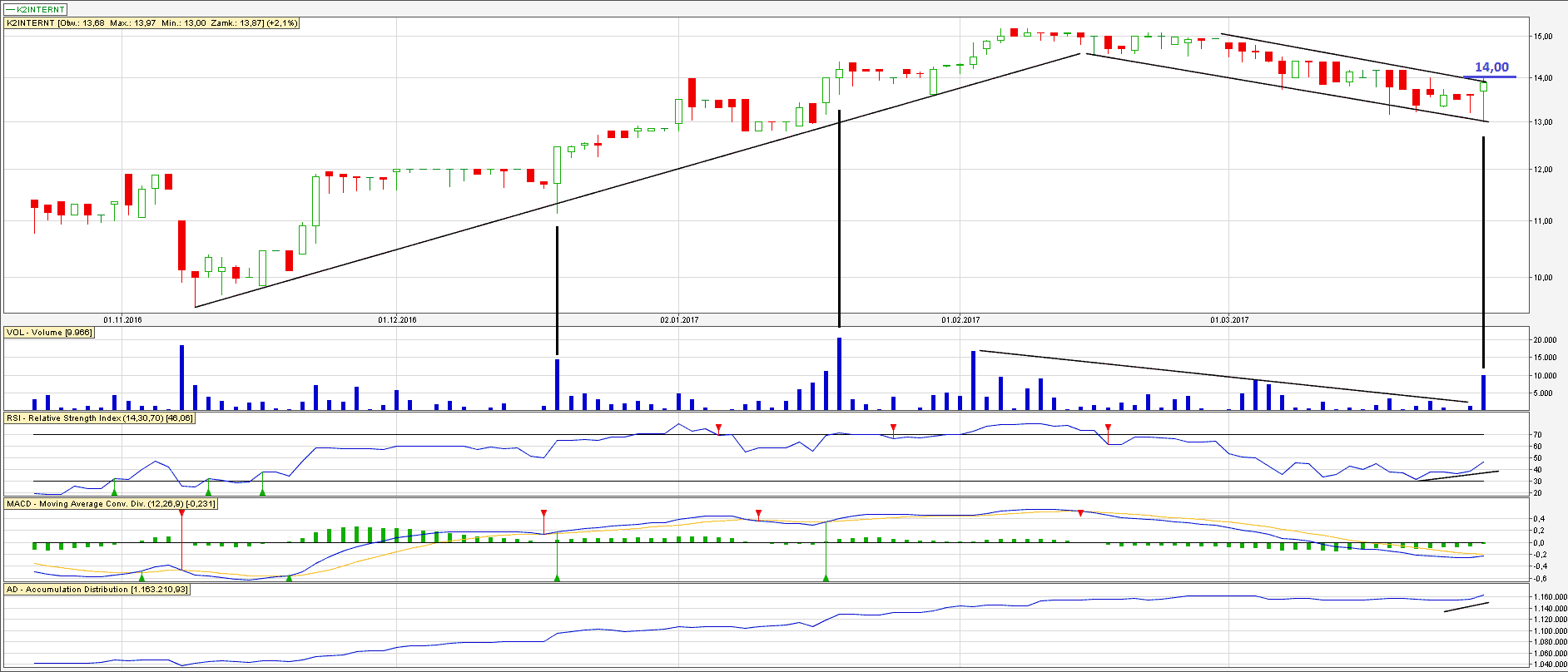Click the RSI Relative Strength Index label
The height and width of the screenshot is (672, 1568).
click(100, 418)
